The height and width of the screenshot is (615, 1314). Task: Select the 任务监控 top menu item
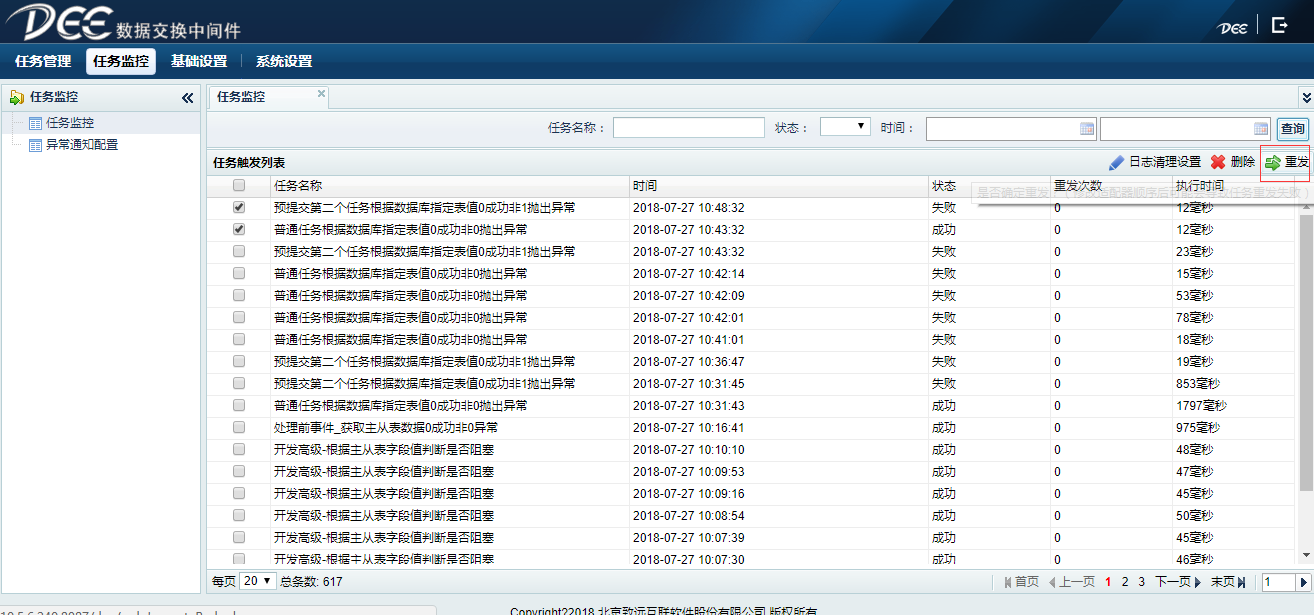[x=121, y=61]
